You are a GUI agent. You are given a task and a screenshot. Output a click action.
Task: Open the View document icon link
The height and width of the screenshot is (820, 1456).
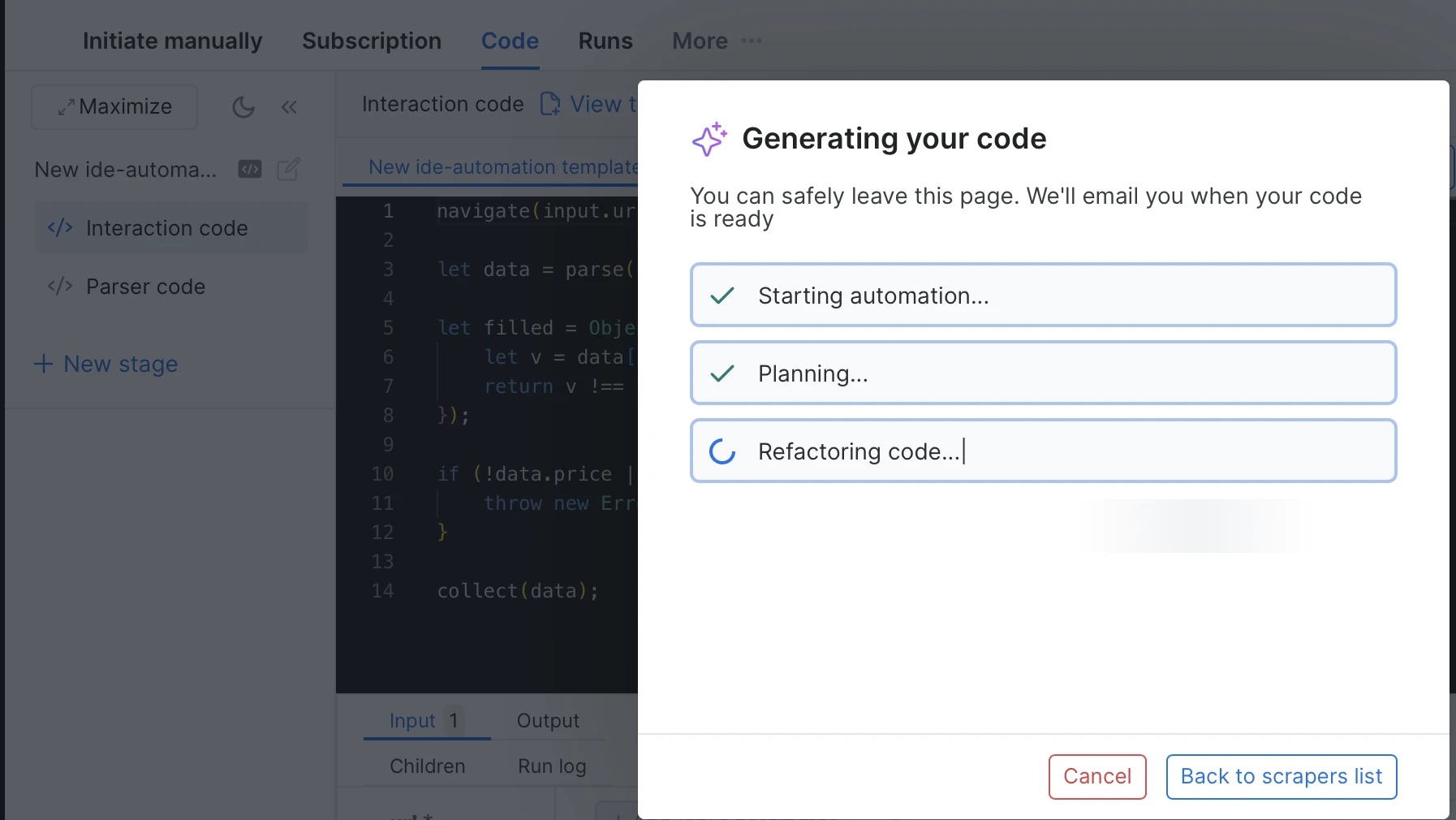(x=550, y=104)
